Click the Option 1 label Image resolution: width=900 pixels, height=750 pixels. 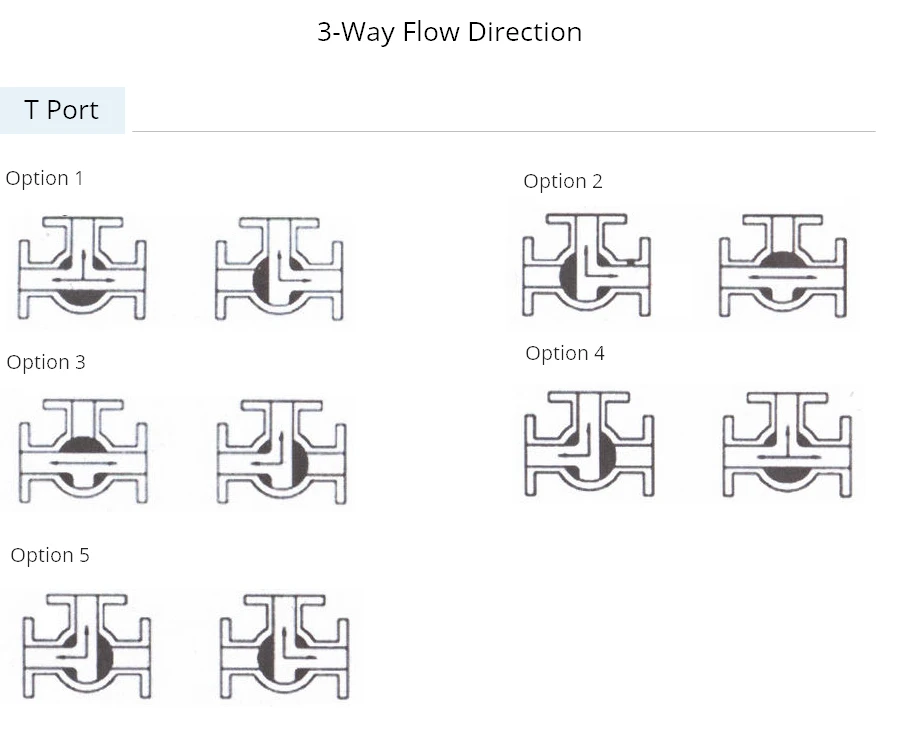[44, 178]
